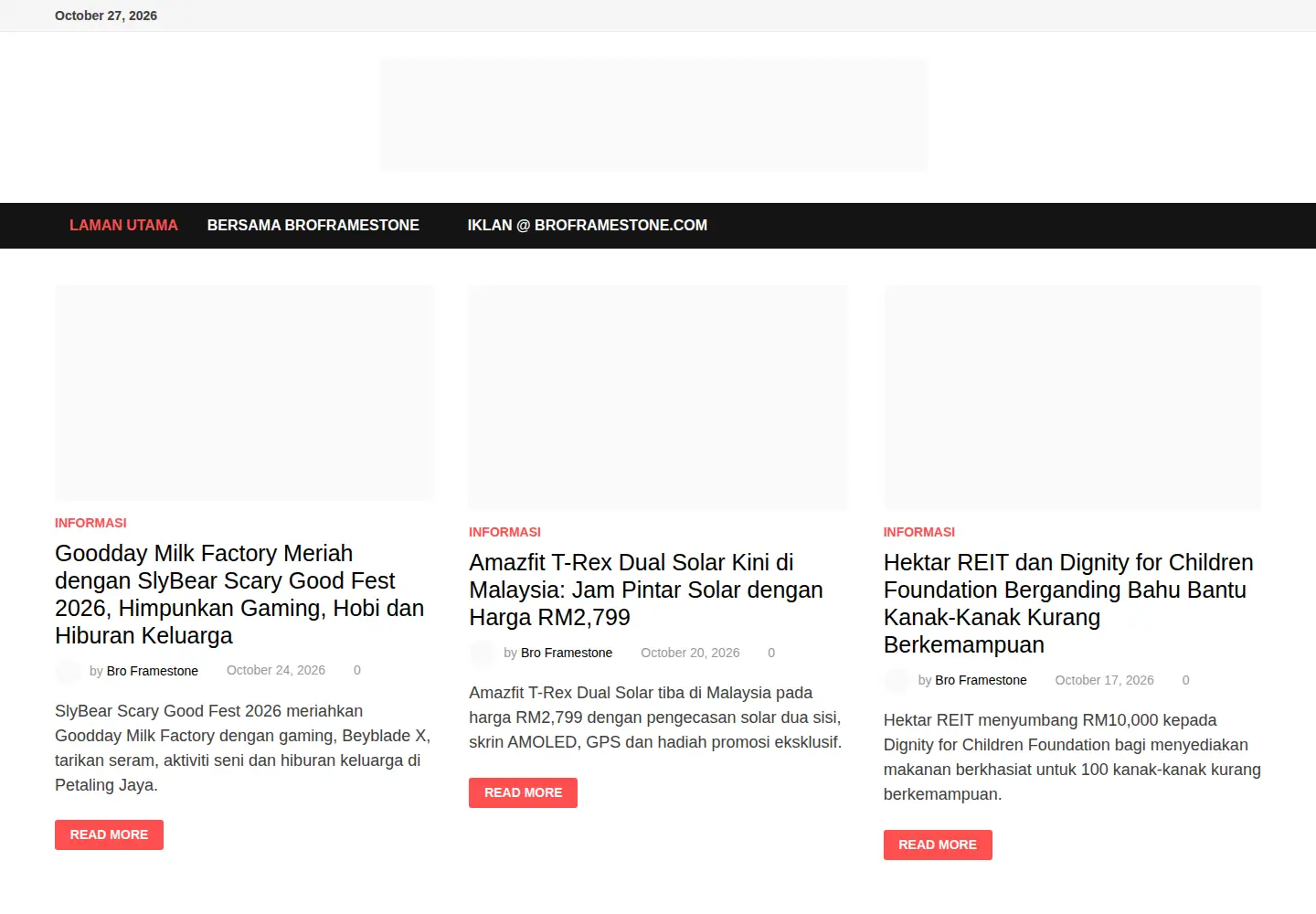This screenshot has width=1316, height=914.
Task: Click the October 24, 2026 post date
Action: 276,670
